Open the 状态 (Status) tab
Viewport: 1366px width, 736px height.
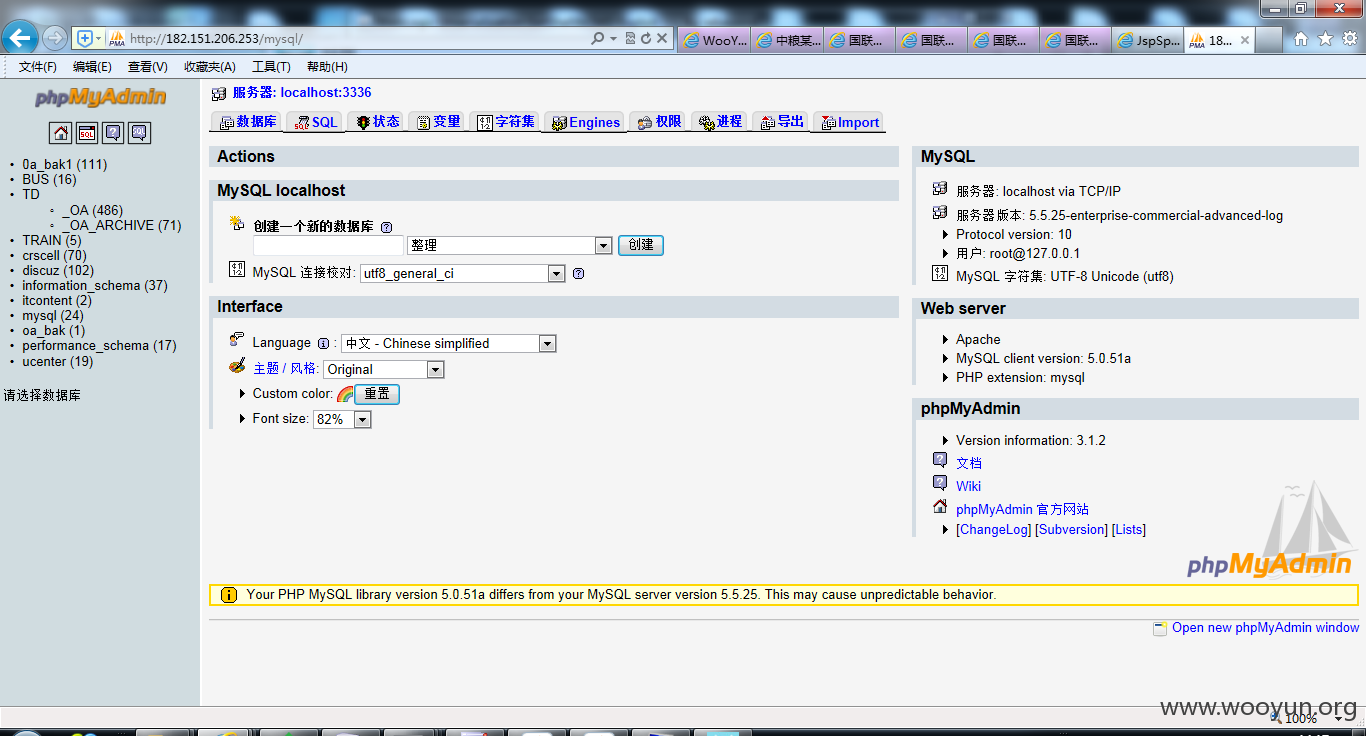(x=378, y=122)
